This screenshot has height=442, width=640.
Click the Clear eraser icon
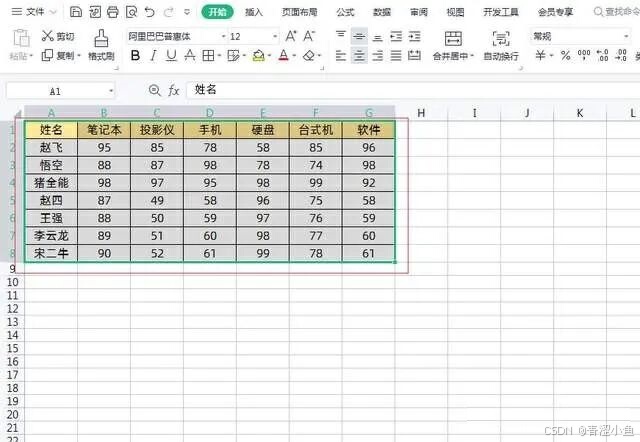(309, 55)
